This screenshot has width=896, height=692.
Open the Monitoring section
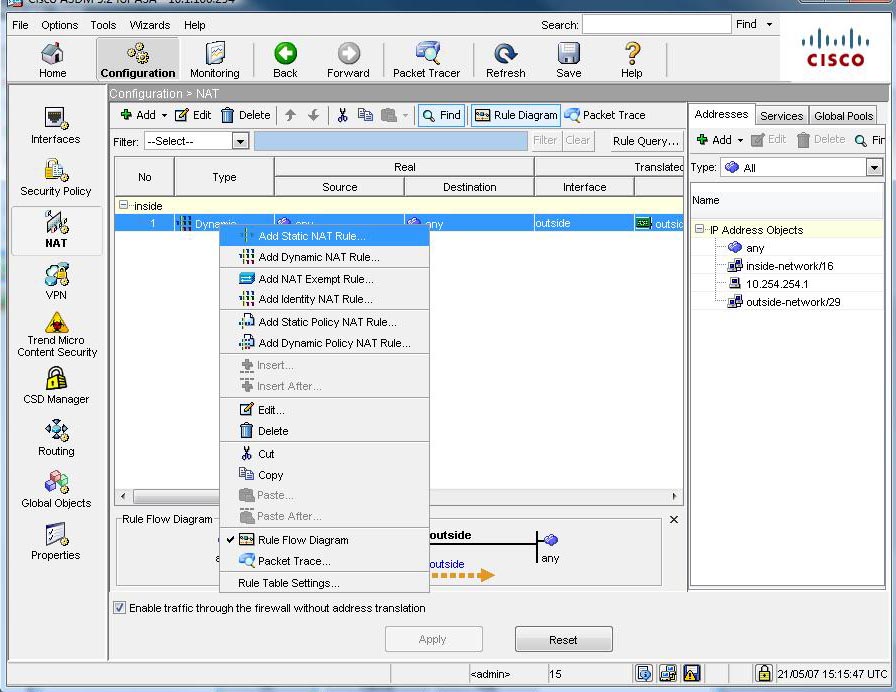(x=215, y=60)
